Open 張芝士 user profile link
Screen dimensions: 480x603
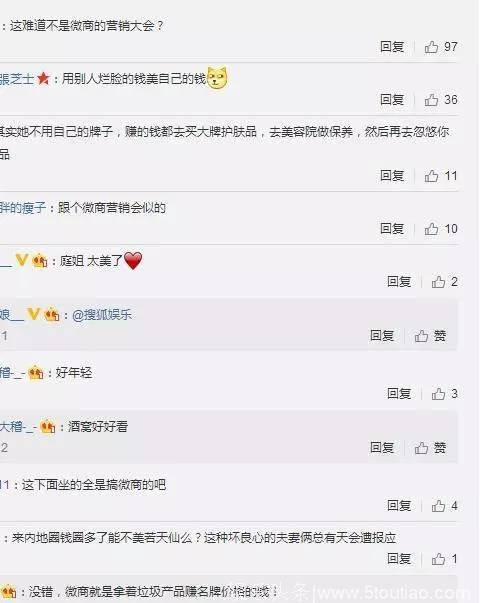[x=17, y=79]
